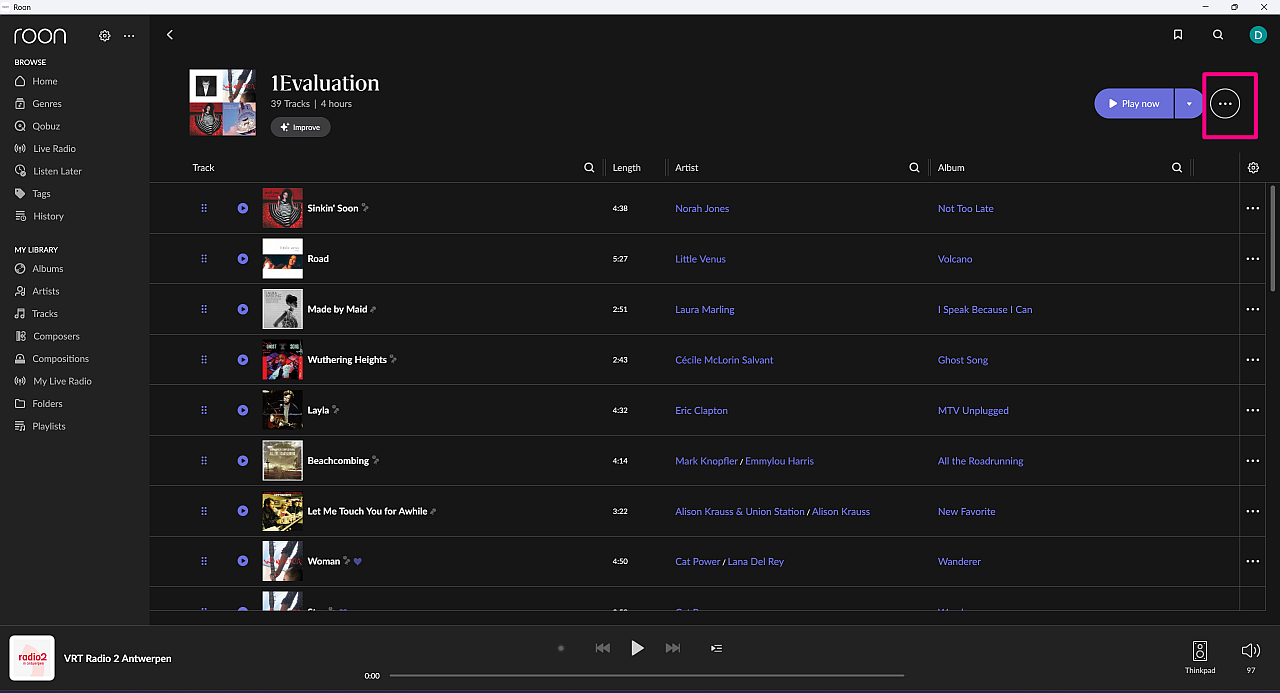Toggle the heart favorite on Woman track
1280x693 pixels.
click(358, 562)
